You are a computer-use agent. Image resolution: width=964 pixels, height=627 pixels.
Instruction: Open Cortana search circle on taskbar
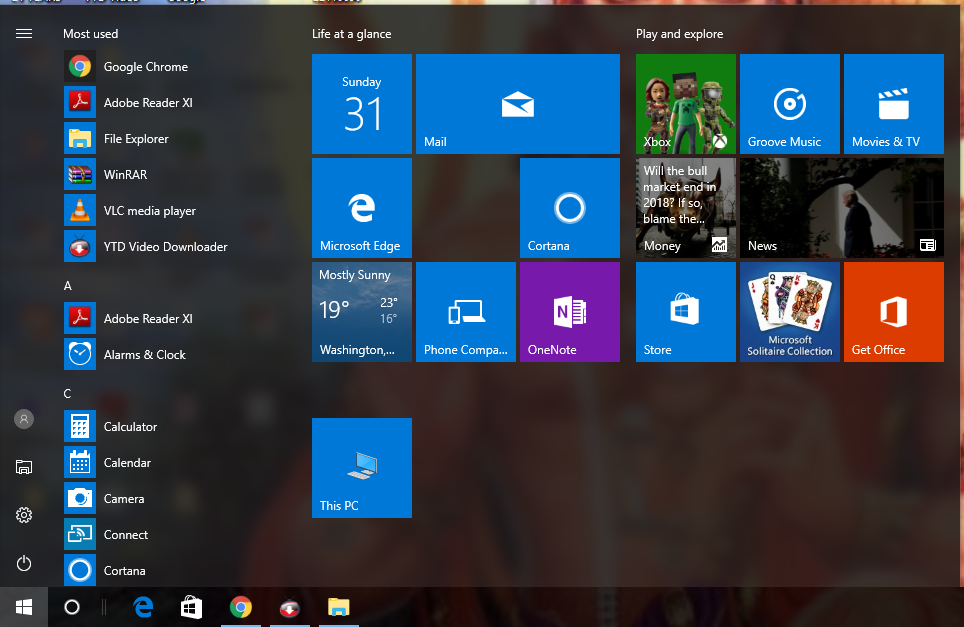[72, 607]
